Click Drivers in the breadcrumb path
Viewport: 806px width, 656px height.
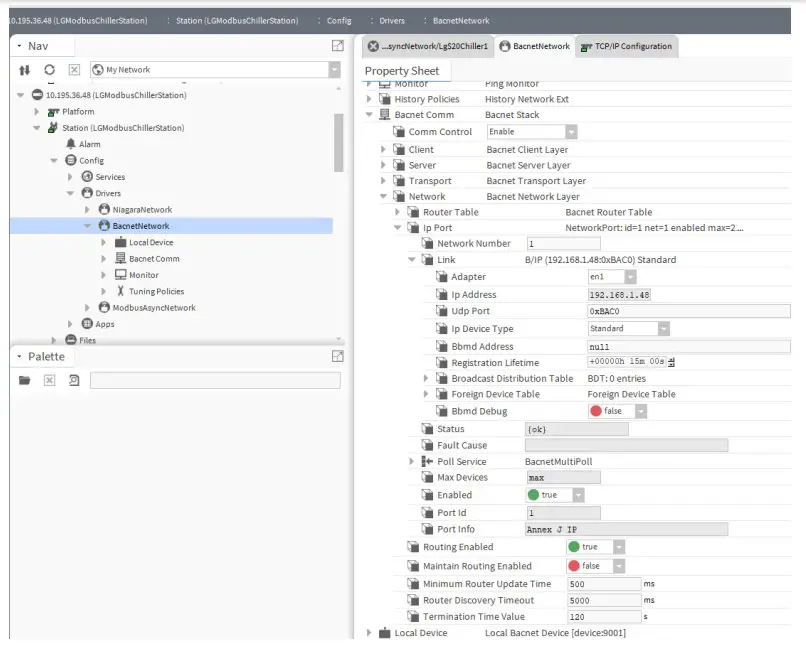coord(392,21)
